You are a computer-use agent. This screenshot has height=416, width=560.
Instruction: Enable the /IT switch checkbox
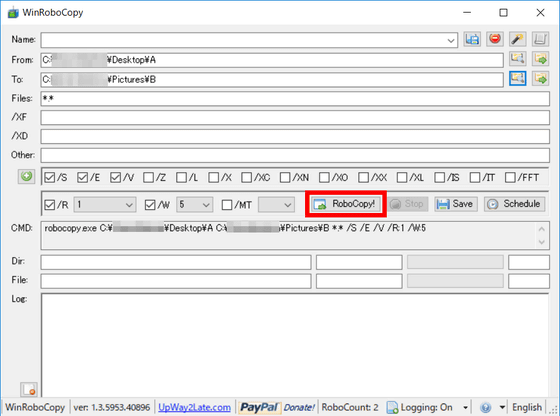475,177
